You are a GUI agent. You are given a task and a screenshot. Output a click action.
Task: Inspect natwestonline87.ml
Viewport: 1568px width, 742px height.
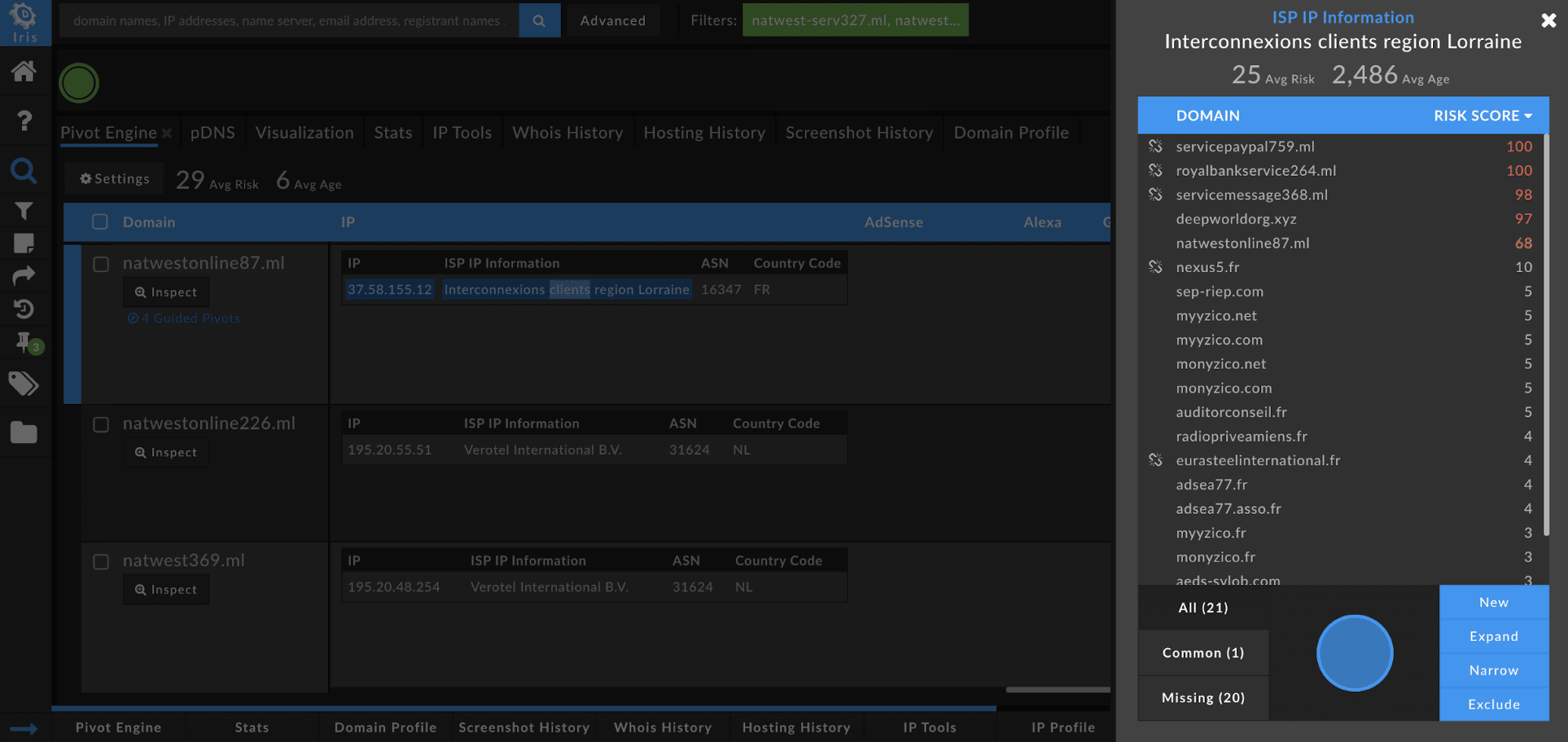click(x=166, y=292)
